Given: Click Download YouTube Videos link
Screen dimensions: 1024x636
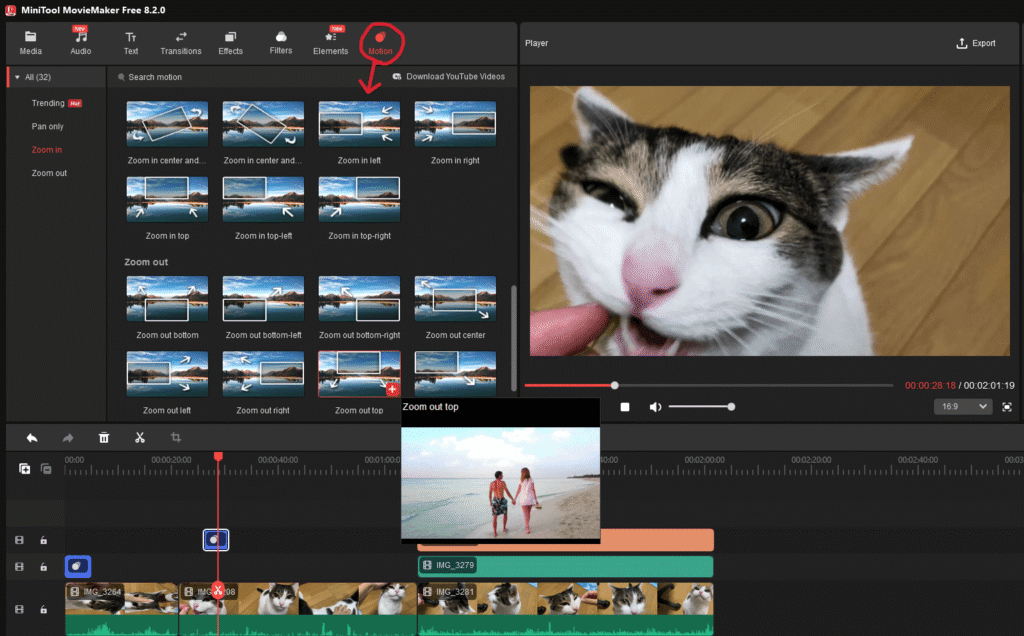Looking at the screenshot, I should pyautogui.click(x=449, y=76).
